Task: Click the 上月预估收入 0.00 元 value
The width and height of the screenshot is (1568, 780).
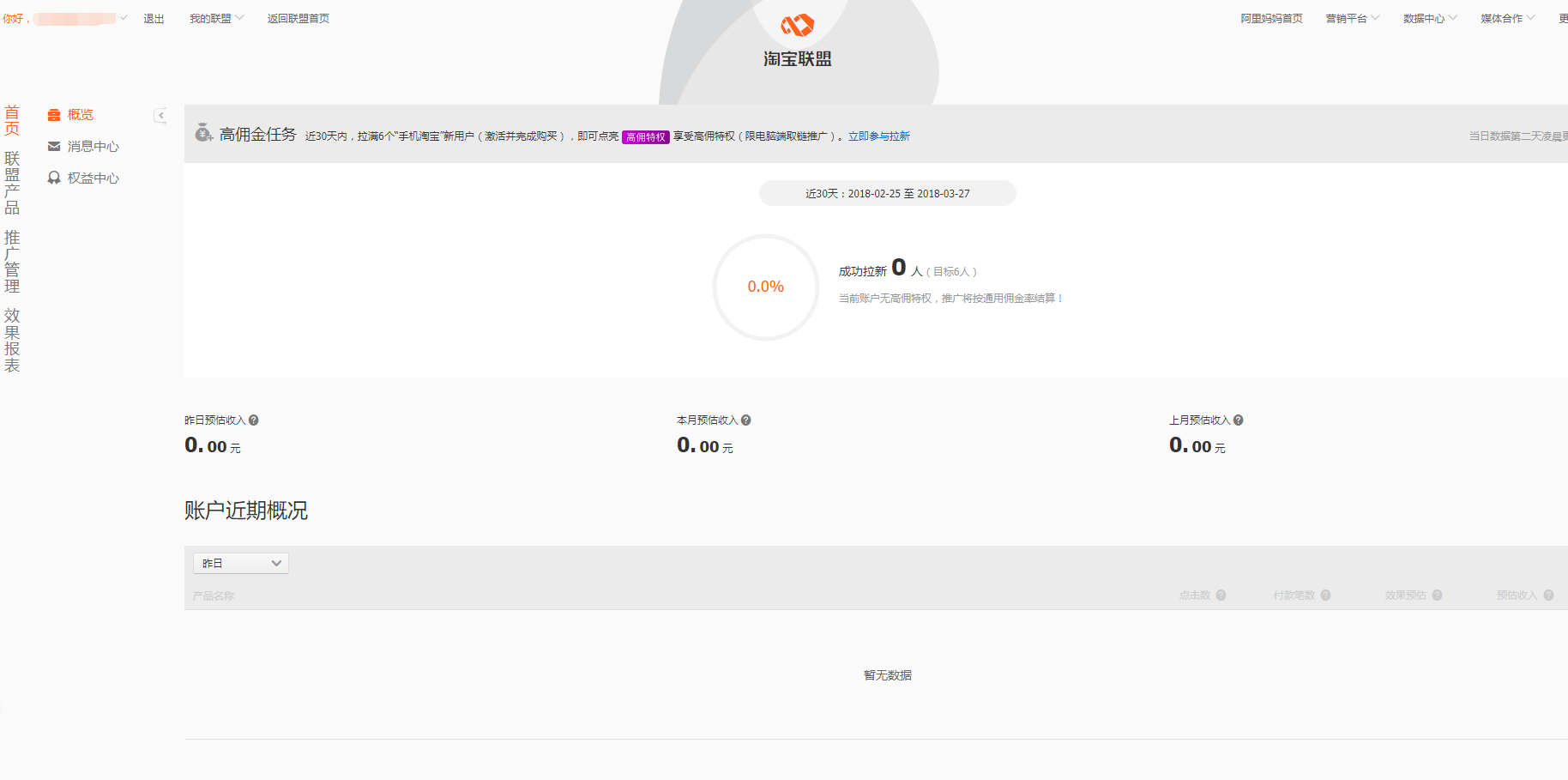Action: (1197, 445)
